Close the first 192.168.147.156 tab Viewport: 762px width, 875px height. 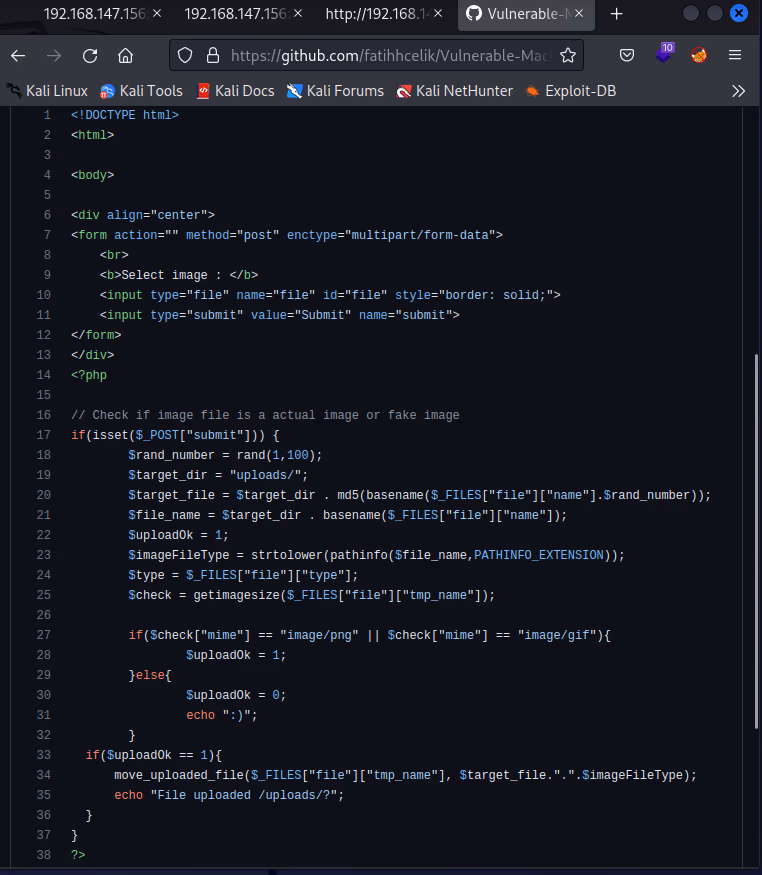pyautogui.click(x=157, y=13)
